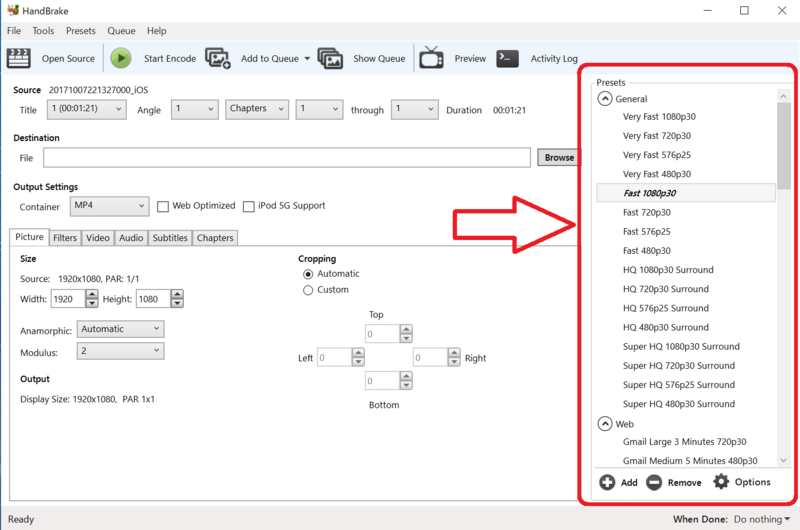Click the Add preset plus icon
Screen dimensions: 800x530
click(x=607, y=482)
